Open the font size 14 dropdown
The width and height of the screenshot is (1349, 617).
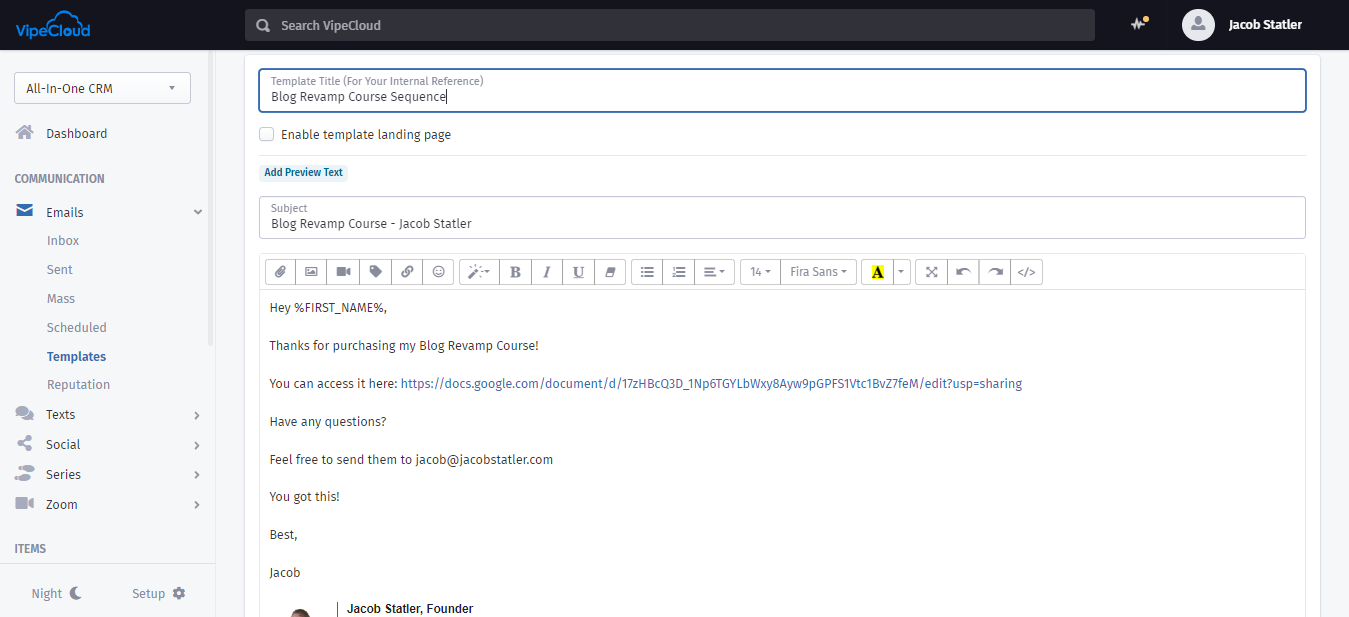[760, 272]
